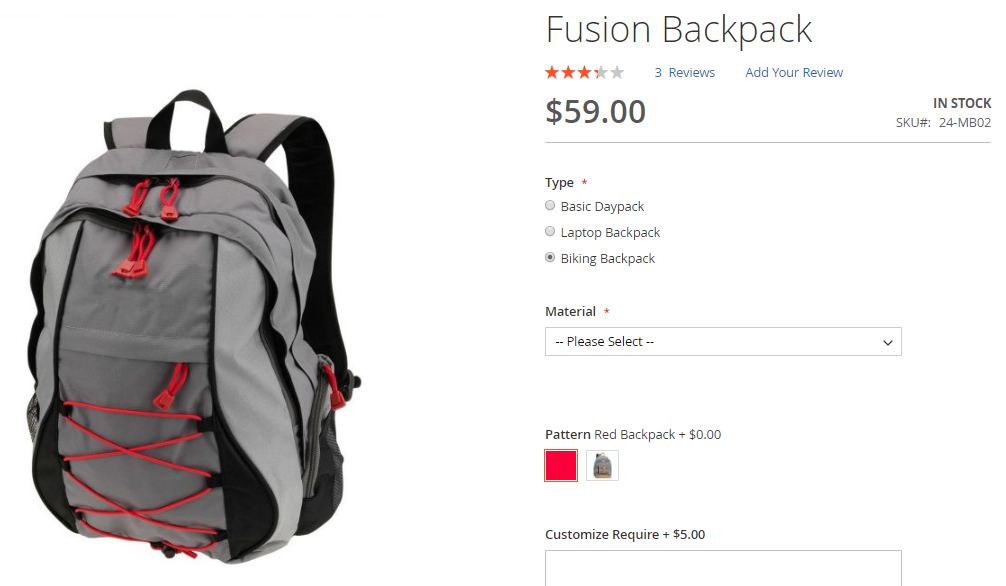Select the Biking Backpack radio button
This screenshot has height=586, width=1006.
[x=550, y=257]
